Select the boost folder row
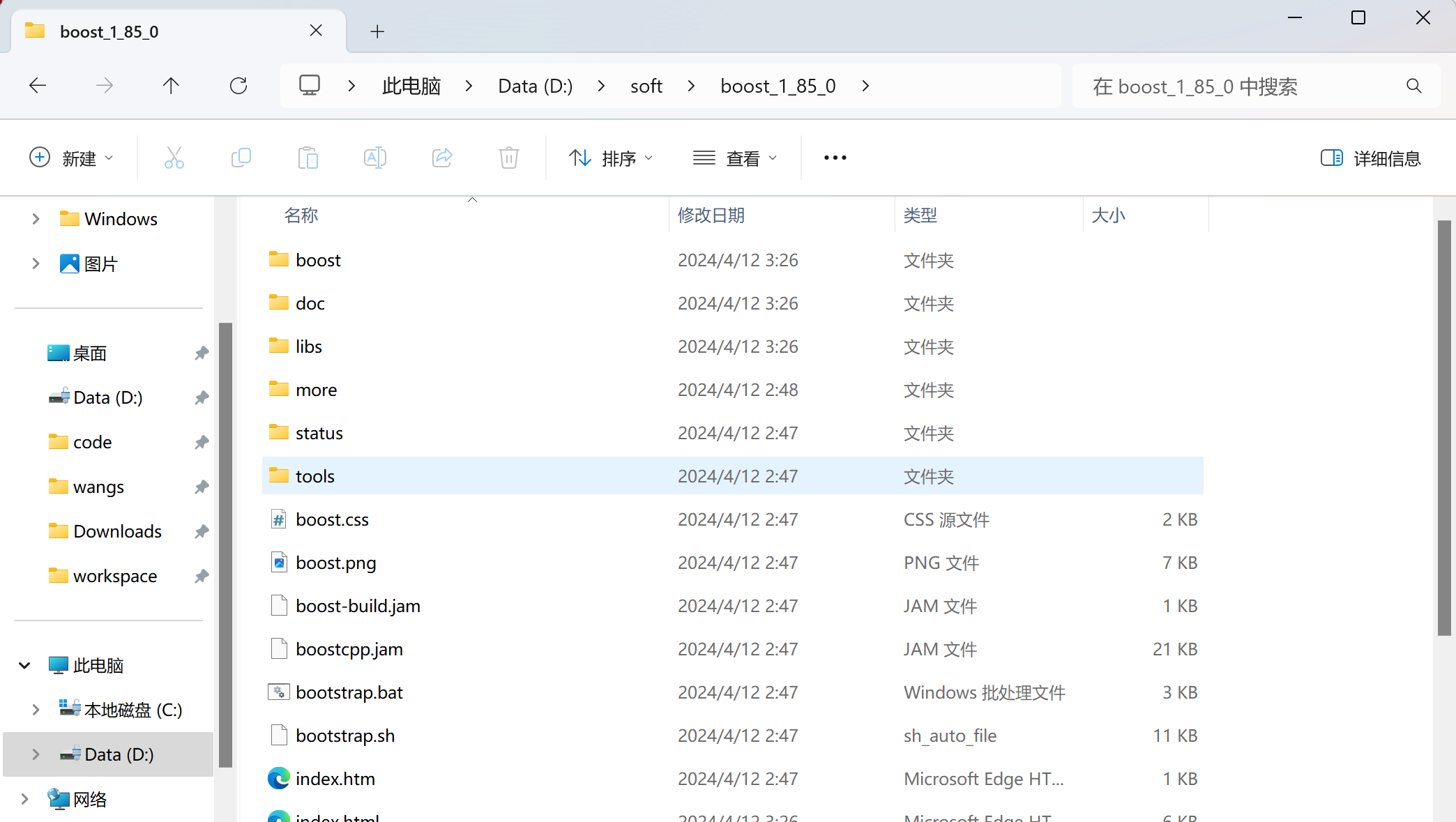 point(732,260)
